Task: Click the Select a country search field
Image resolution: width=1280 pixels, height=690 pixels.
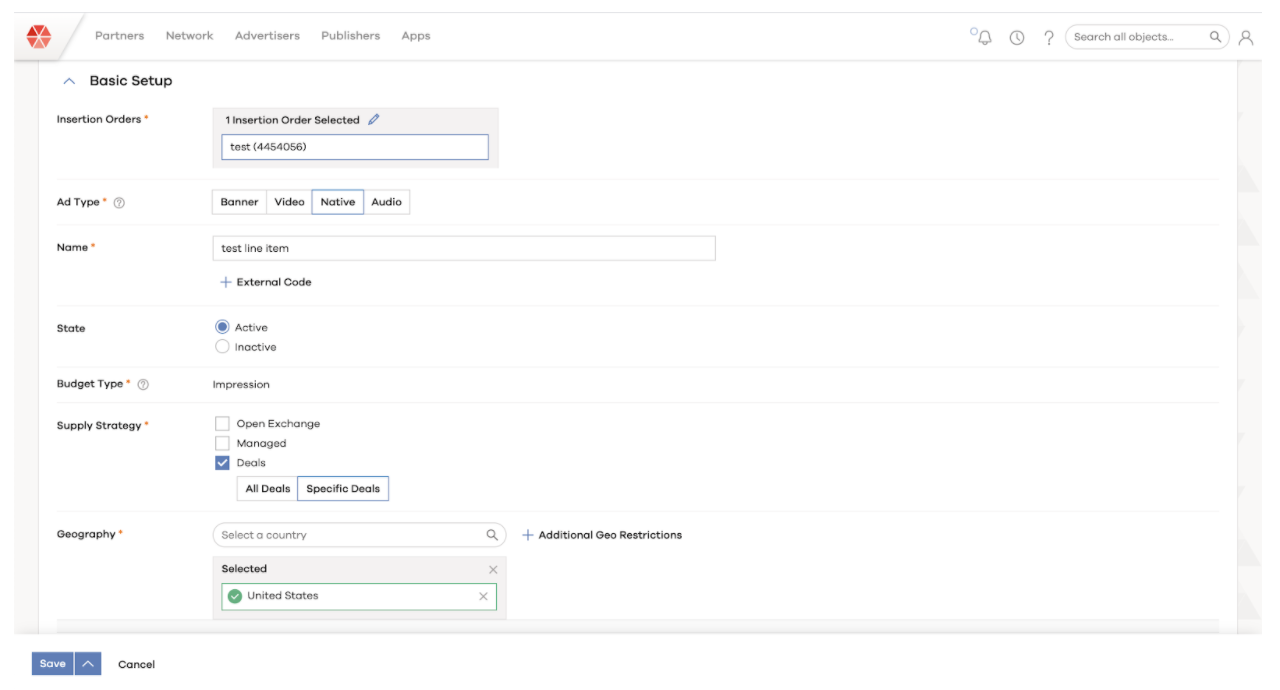Action: pyautogui.click(x=360, y=535)
